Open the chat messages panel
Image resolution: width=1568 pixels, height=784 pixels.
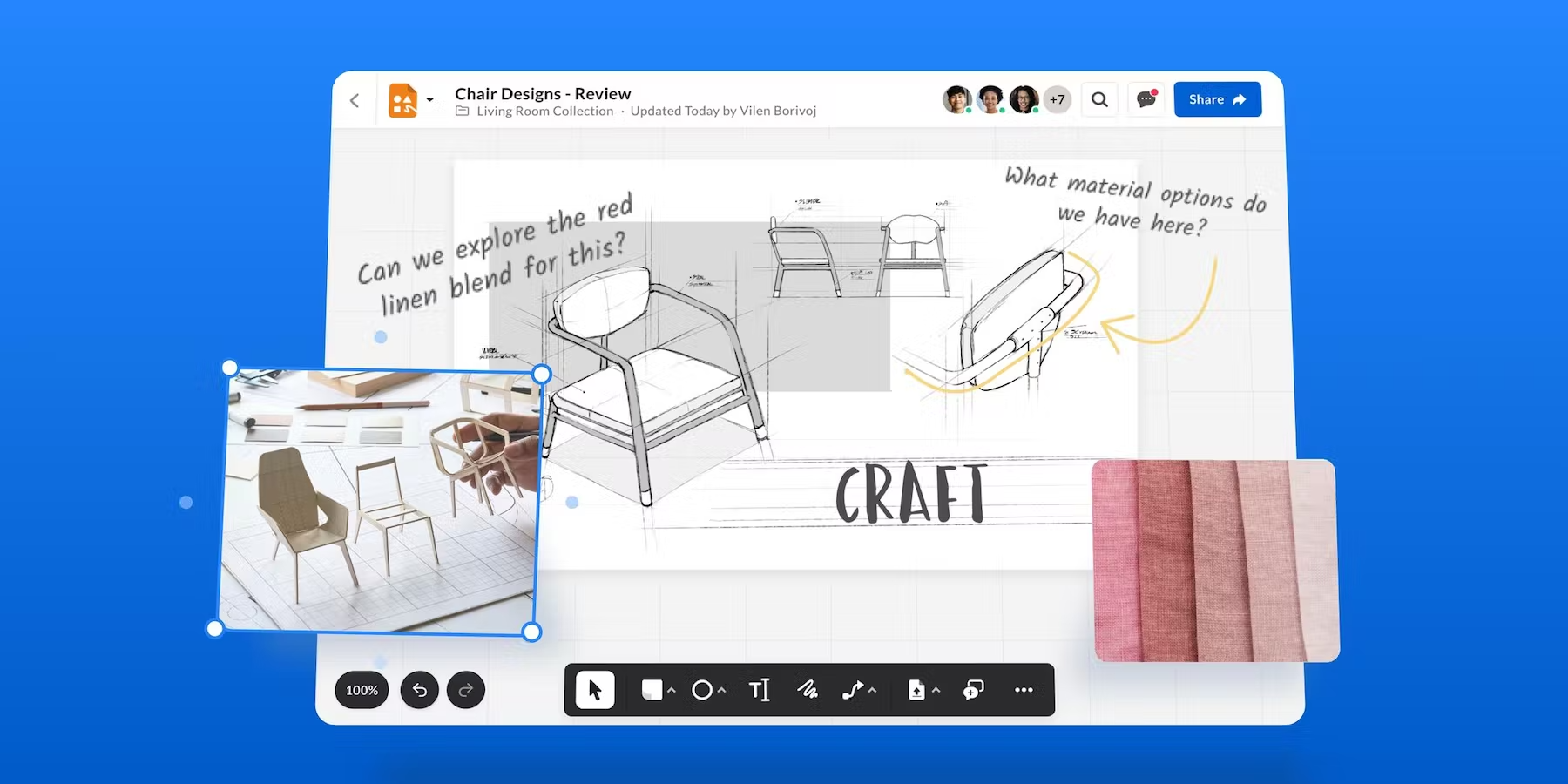(x=1146, y=99)
